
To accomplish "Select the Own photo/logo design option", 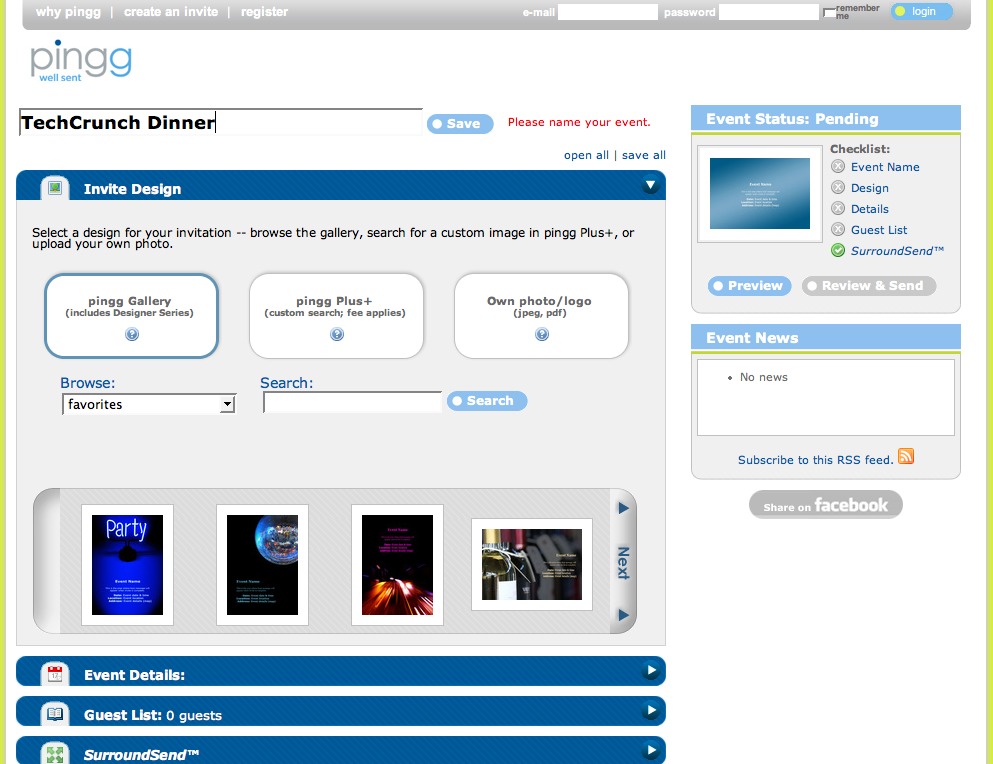I will coord(541,315).
